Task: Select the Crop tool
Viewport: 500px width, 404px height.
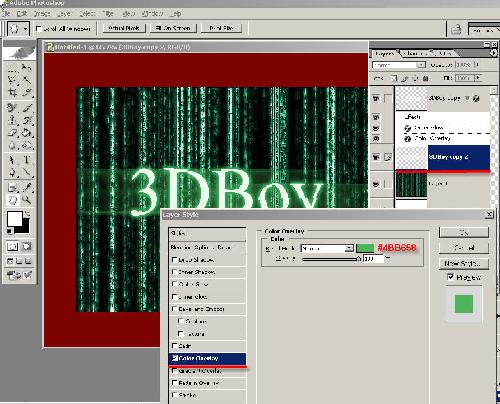Action: (13, 93)
